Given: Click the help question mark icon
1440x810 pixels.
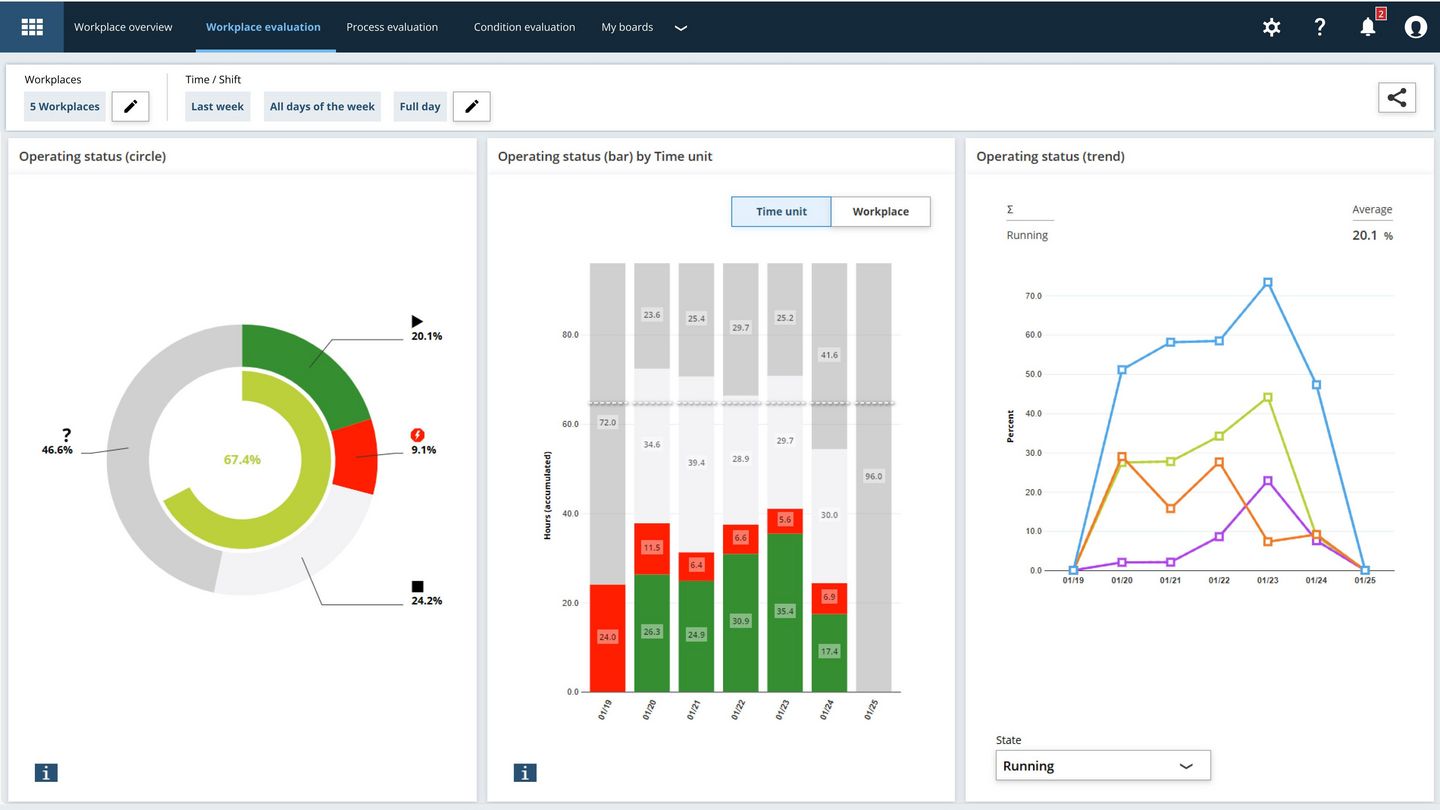Looking at the screenshot, I should pyautogui.click(x=1319, y=27).
